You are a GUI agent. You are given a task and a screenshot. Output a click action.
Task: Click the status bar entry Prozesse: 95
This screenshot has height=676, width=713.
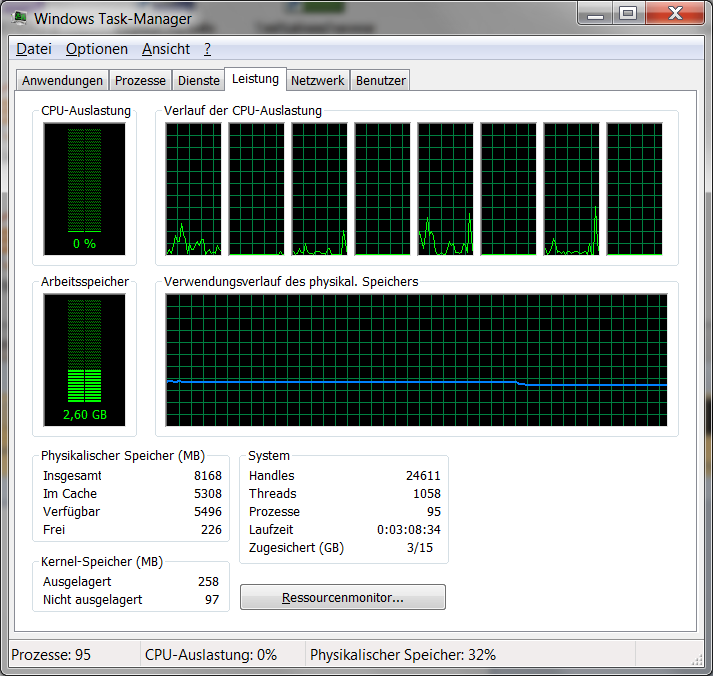coord(51,655)
